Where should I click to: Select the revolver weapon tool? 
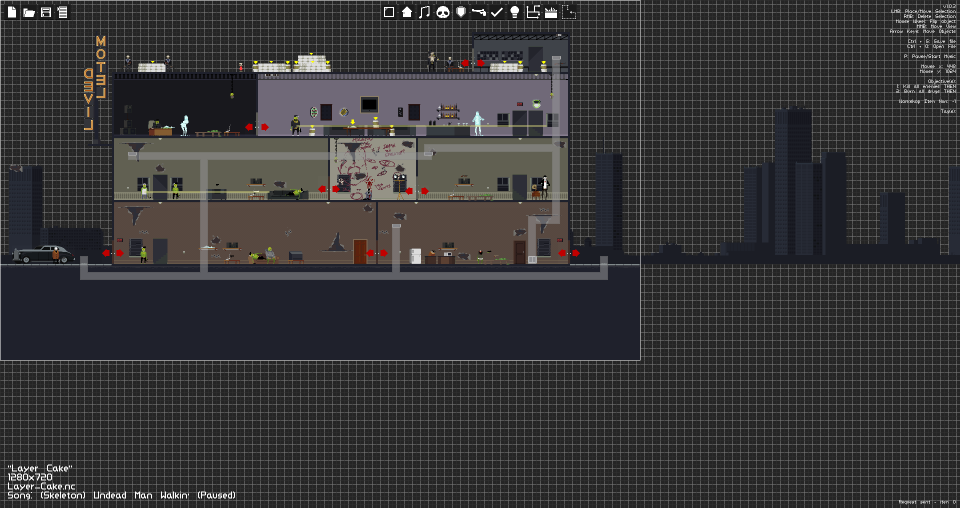coord(479,12)
